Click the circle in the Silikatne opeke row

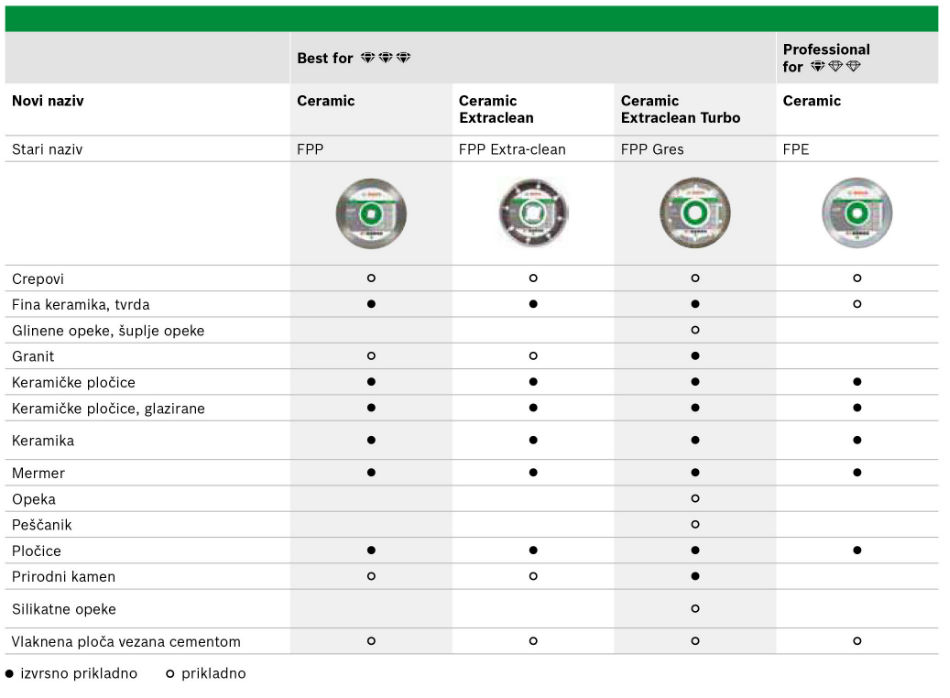point(695,609)
